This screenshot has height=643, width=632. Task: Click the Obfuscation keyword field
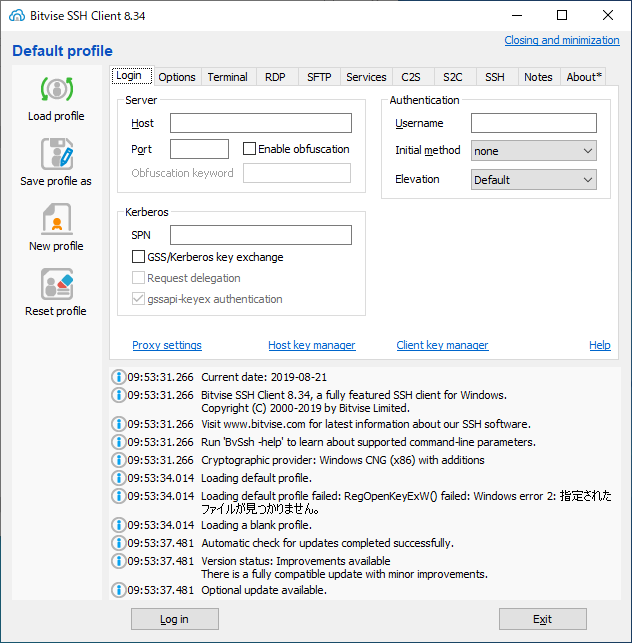click(297, 173)
